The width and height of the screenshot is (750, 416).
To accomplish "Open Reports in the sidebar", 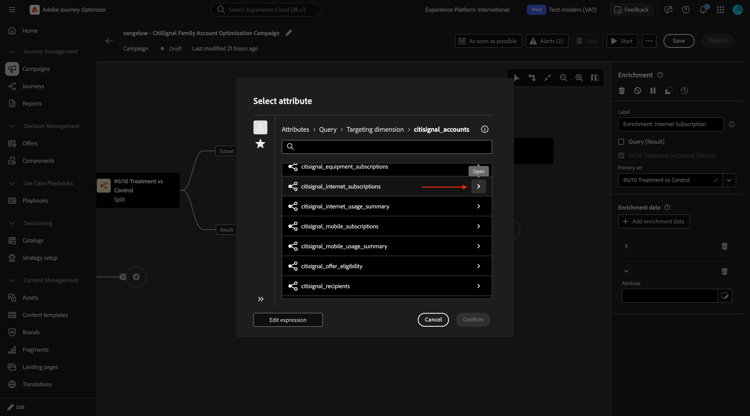I will coord(32,104).
